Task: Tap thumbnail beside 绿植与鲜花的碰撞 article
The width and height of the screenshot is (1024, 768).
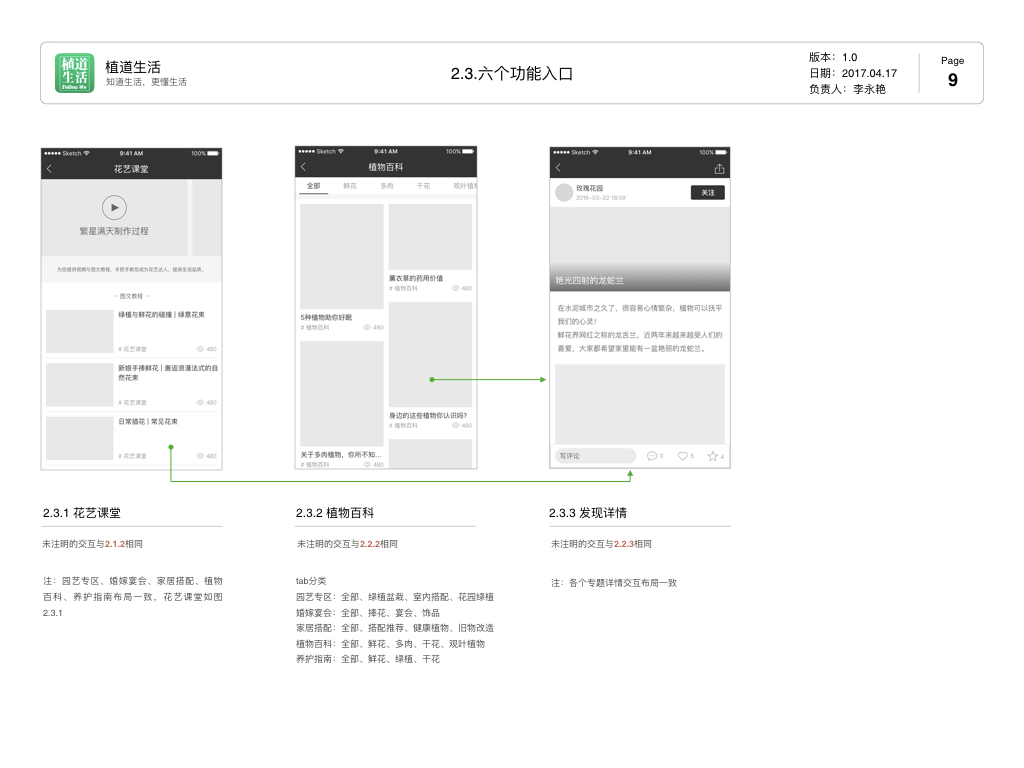Action: point(80,331)
